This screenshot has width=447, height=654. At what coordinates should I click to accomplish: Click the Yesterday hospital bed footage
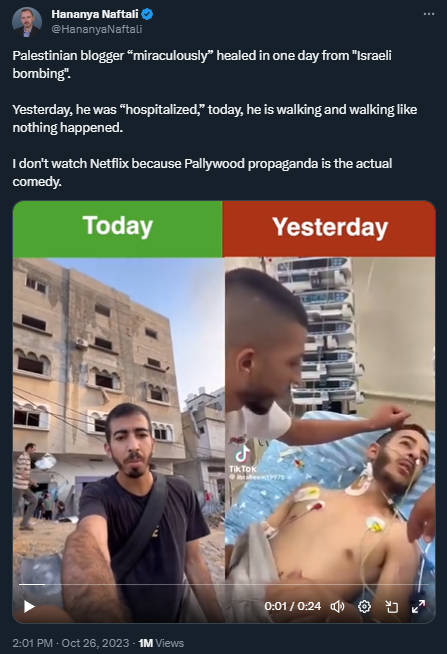click(330, 440)
